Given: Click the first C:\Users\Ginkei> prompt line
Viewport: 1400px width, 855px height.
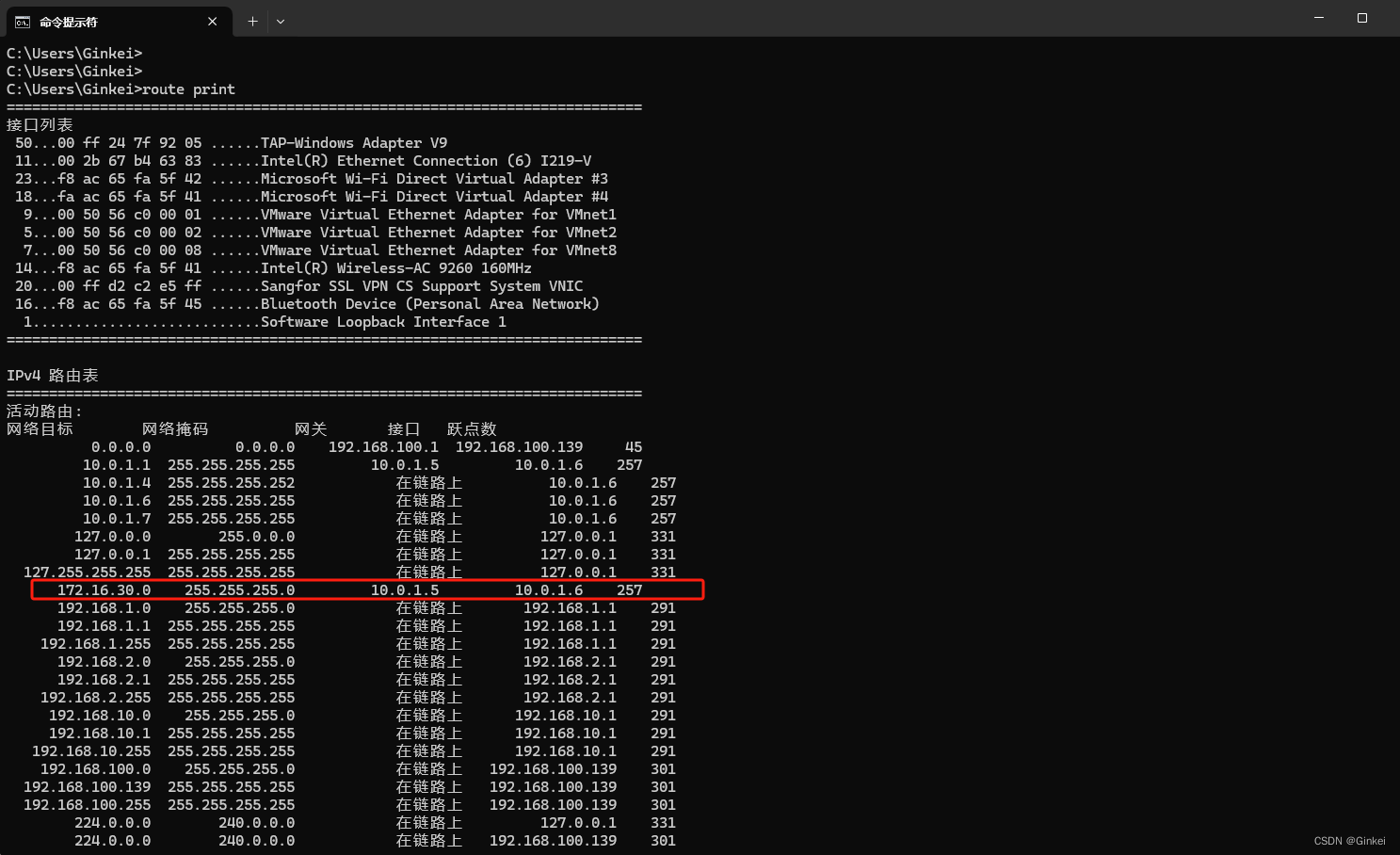Looking at the screenshot, I should pyautogui.click(x=74, y=54).
